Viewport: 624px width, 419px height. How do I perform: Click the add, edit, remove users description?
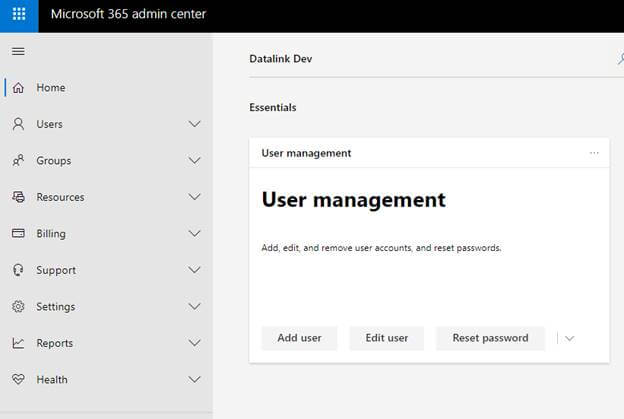(x=381, y=248)
